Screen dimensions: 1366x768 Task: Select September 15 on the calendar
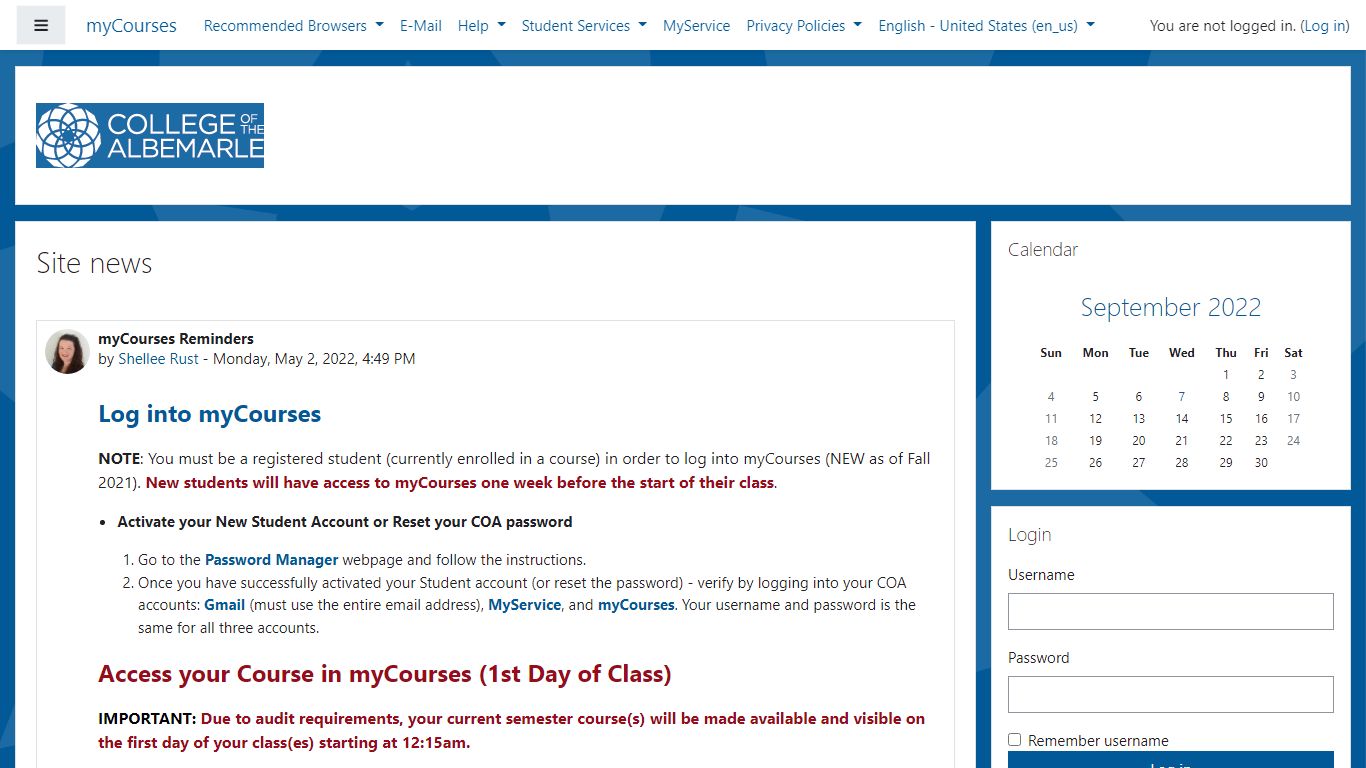coord(1226,418)
